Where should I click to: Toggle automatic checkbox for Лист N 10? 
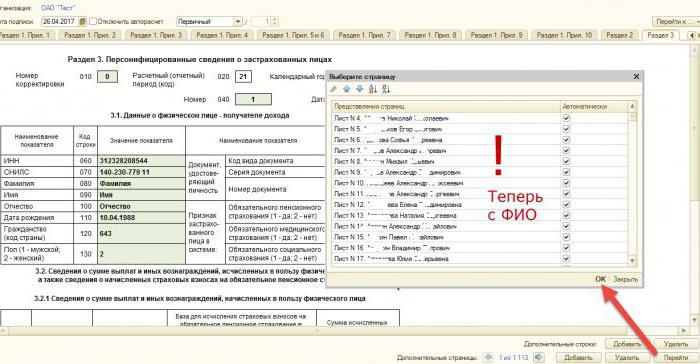[566, 183]
